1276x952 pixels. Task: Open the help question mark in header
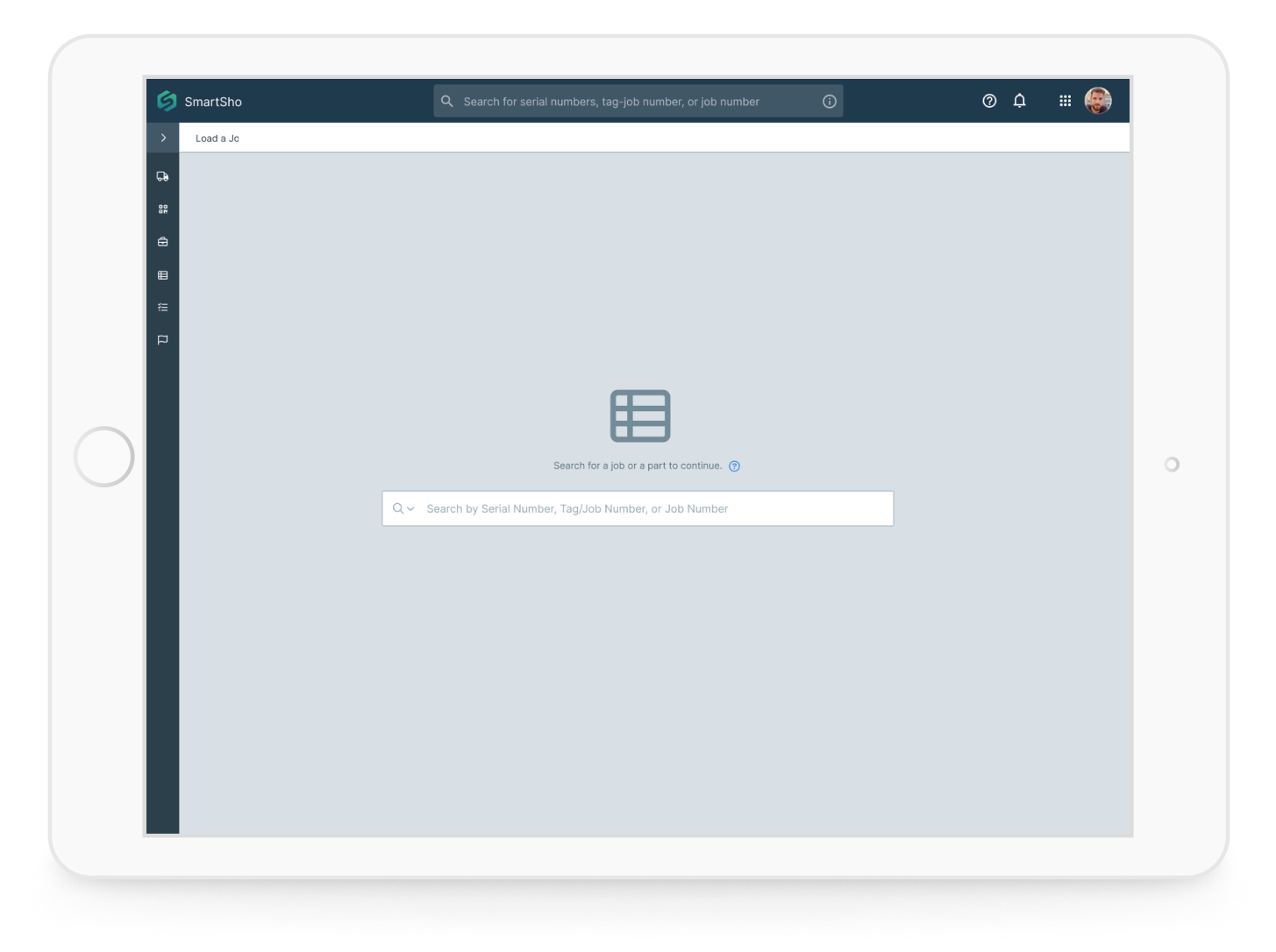click(989, 101)
